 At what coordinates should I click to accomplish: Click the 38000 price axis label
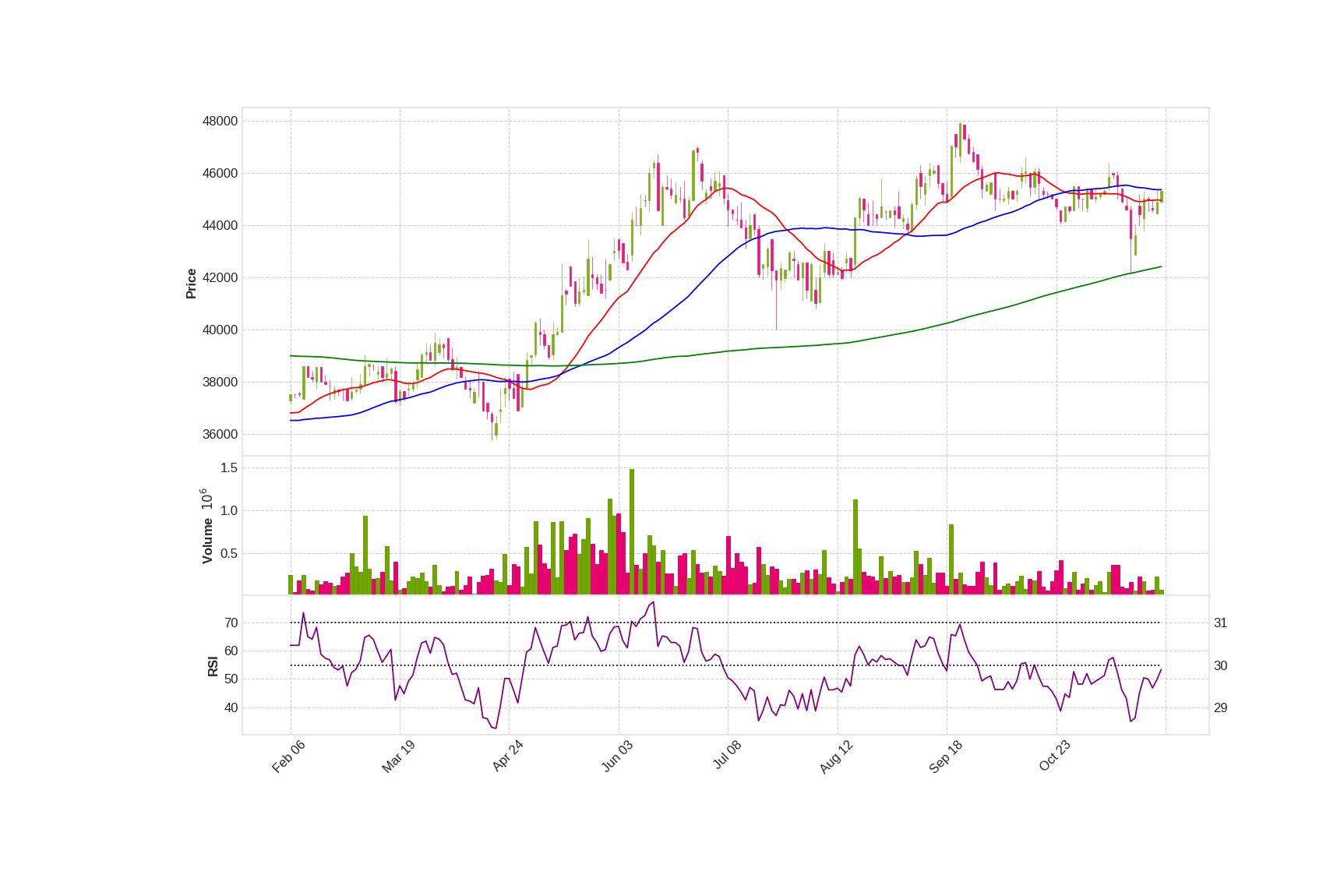(220, 382)
